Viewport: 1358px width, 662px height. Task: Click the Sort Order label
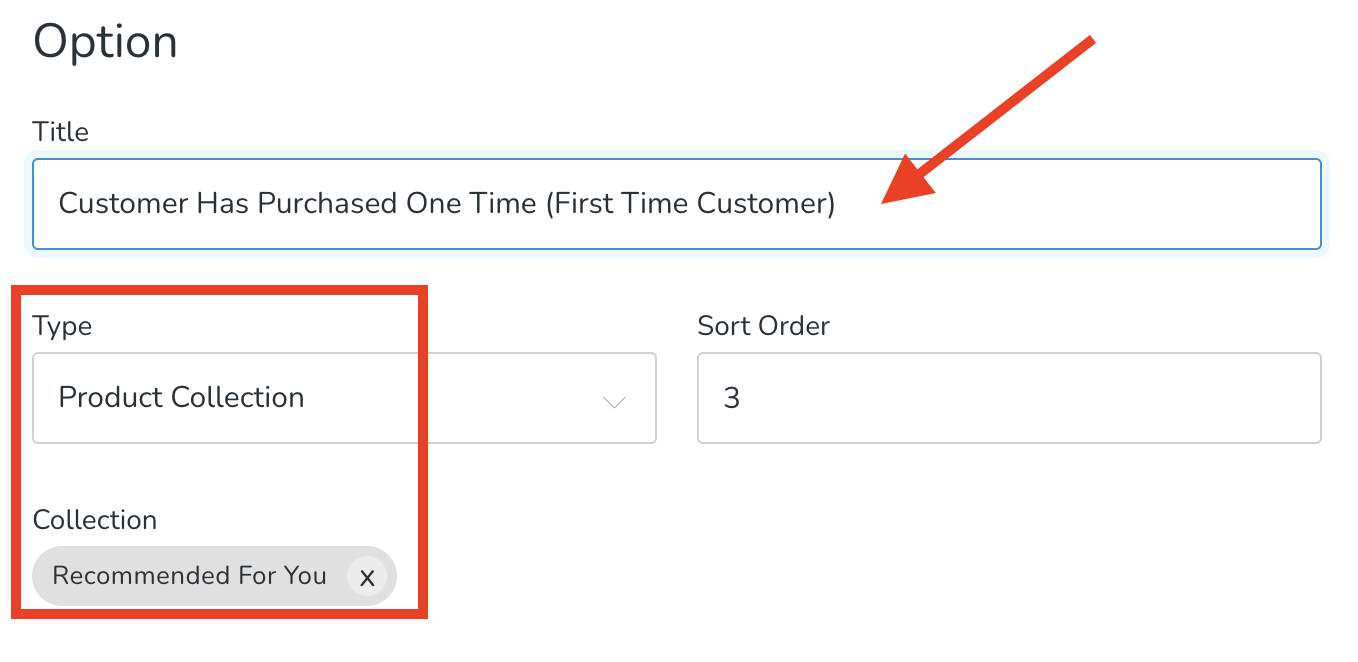point(763,325)
